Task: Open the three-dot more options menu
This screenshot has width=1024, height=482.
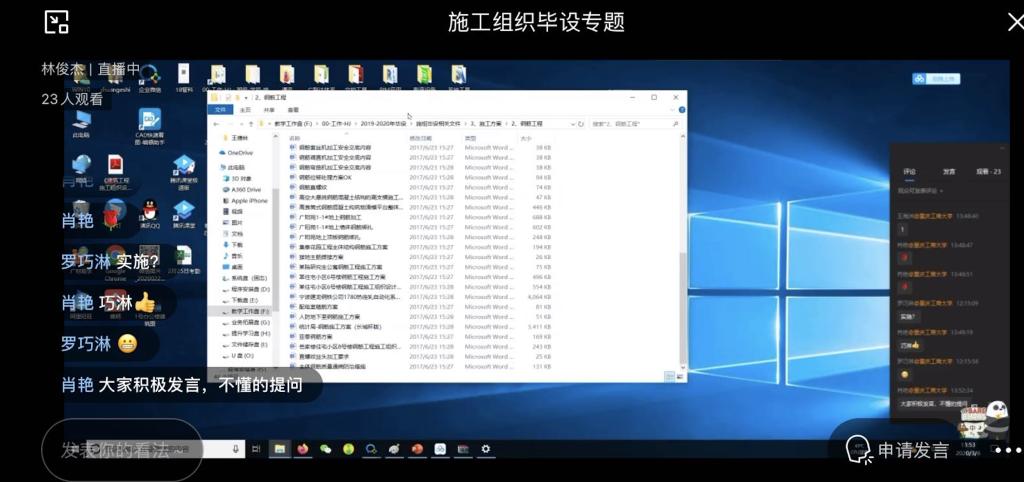Action: tap(1007, 450)
